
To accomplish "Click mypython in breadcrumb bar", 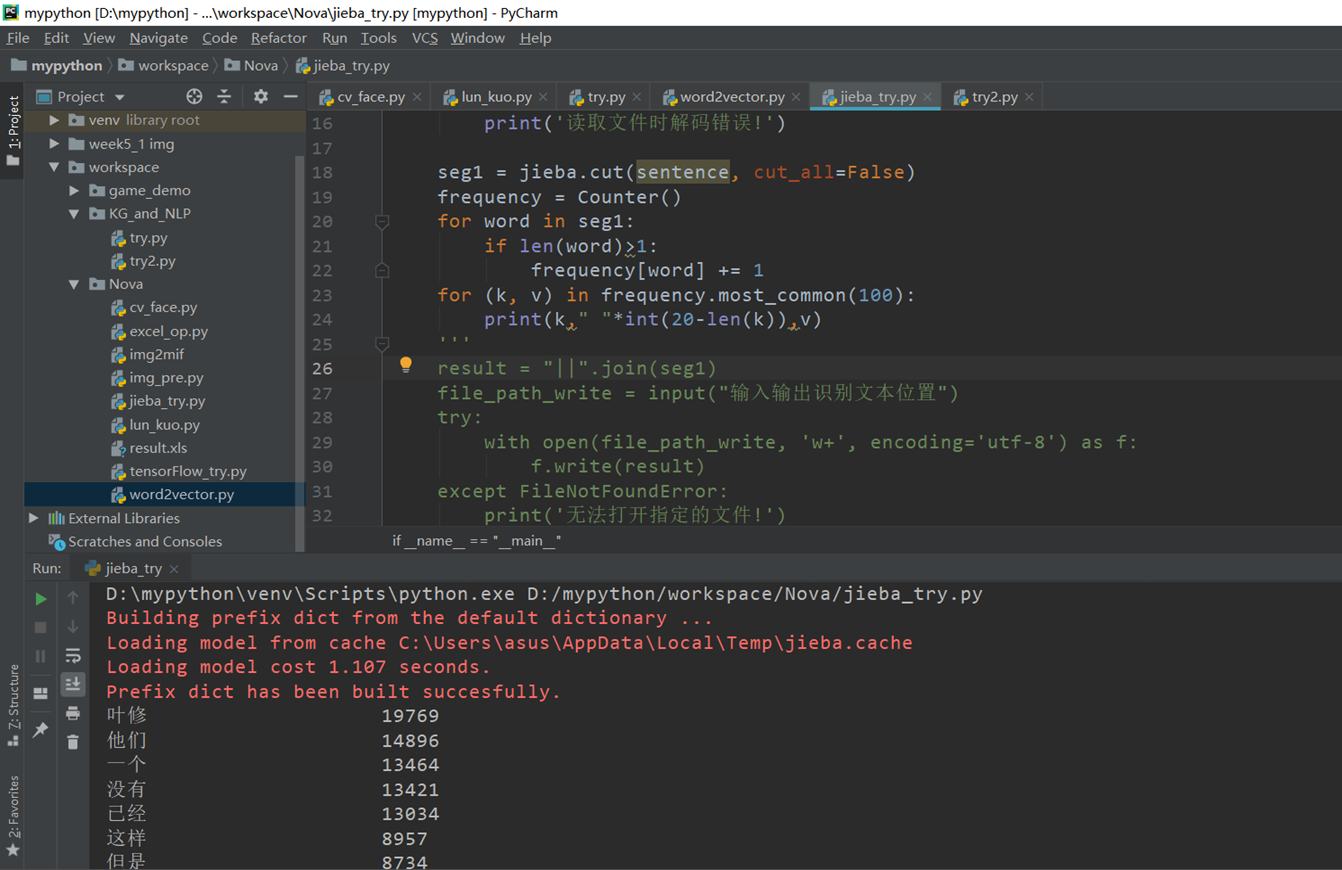I will point(57,65).
